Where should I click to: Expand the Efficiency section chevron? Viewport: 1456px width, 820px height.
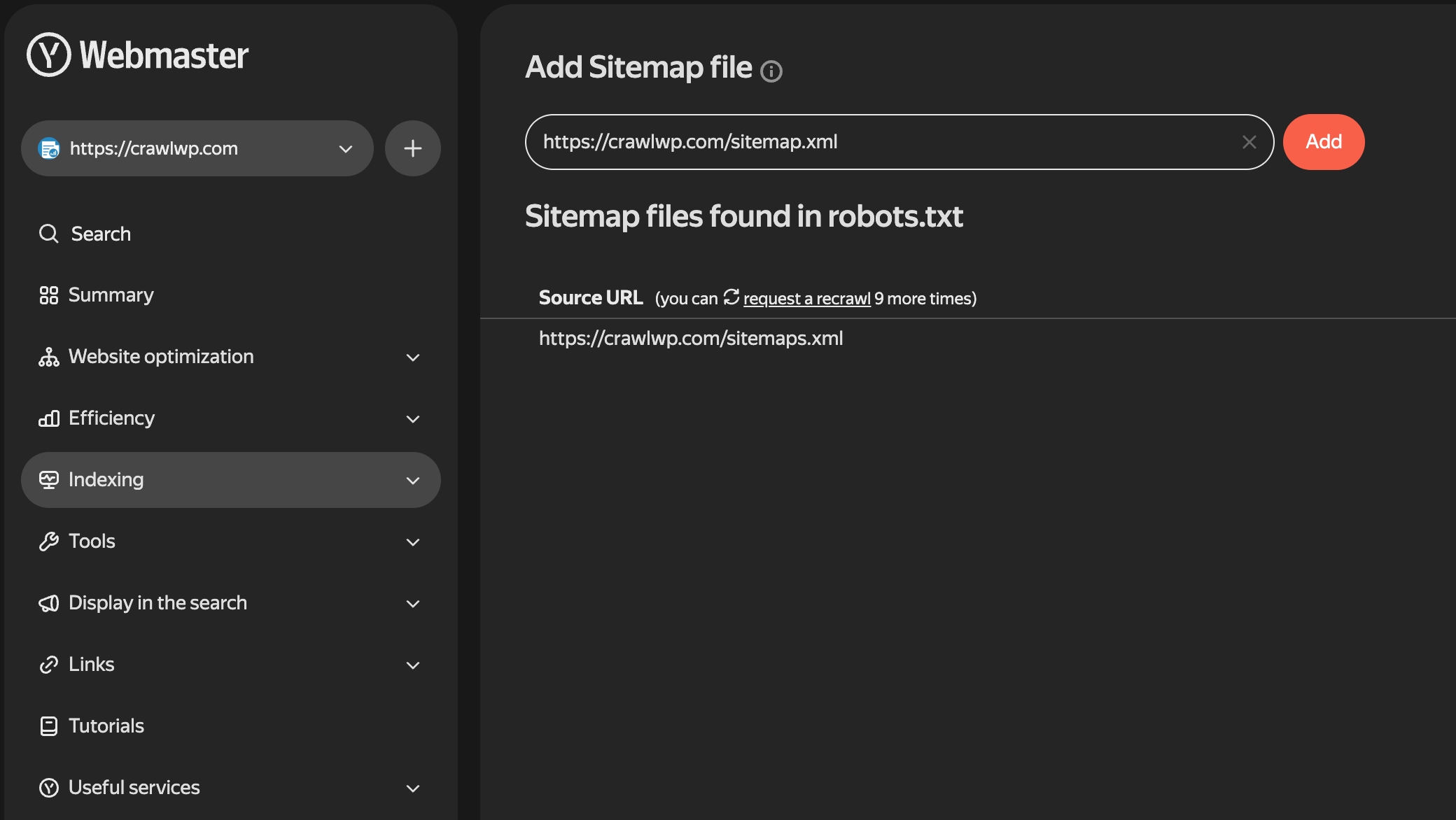413,419
